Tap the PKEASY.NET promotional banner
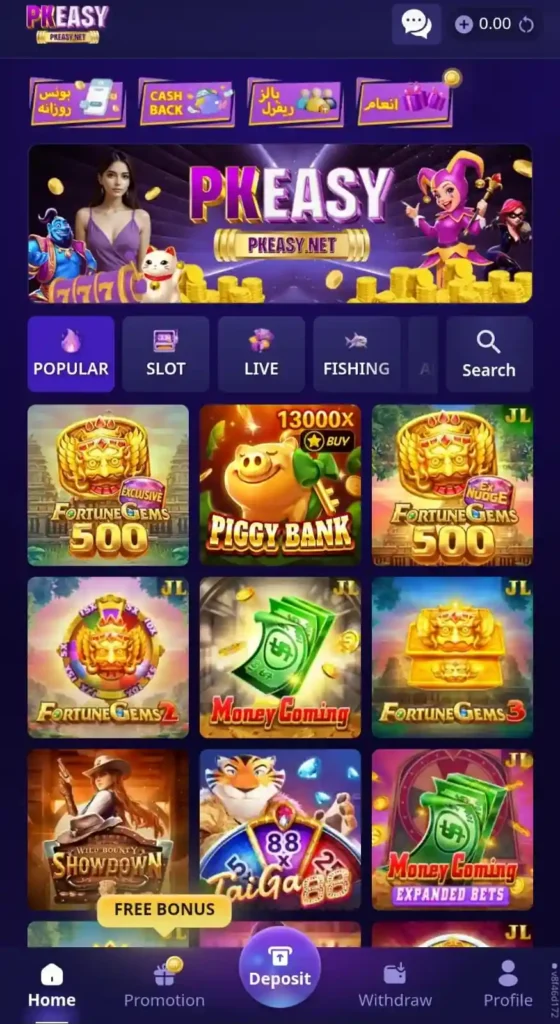The image size is (560, 1024). pyautogui.click(x=280, y=223)
